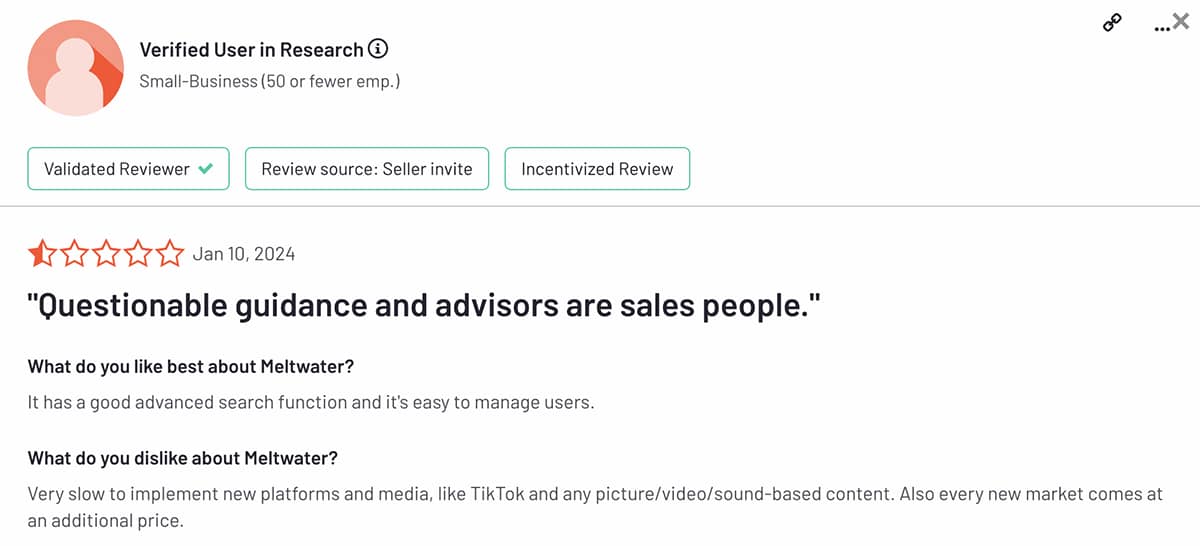Image resolution: width=1200 pixels, height=546 pixels.
Task: Click the second rating star
Action: click(x=74, y=254)
